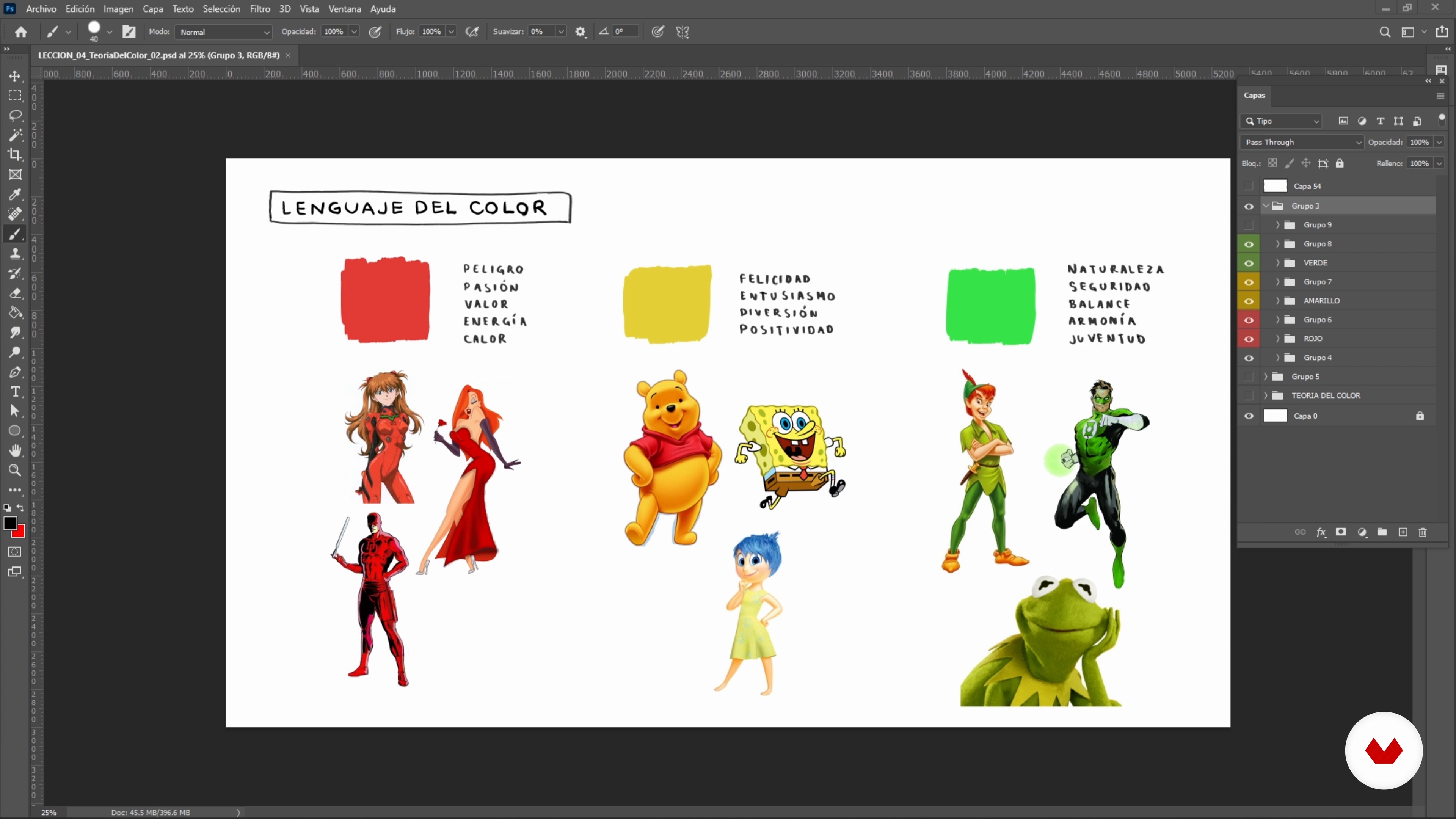1456x819 pixels.
Task: Select the Rectangular Marquee tool
Action: (x=15, y=96)
